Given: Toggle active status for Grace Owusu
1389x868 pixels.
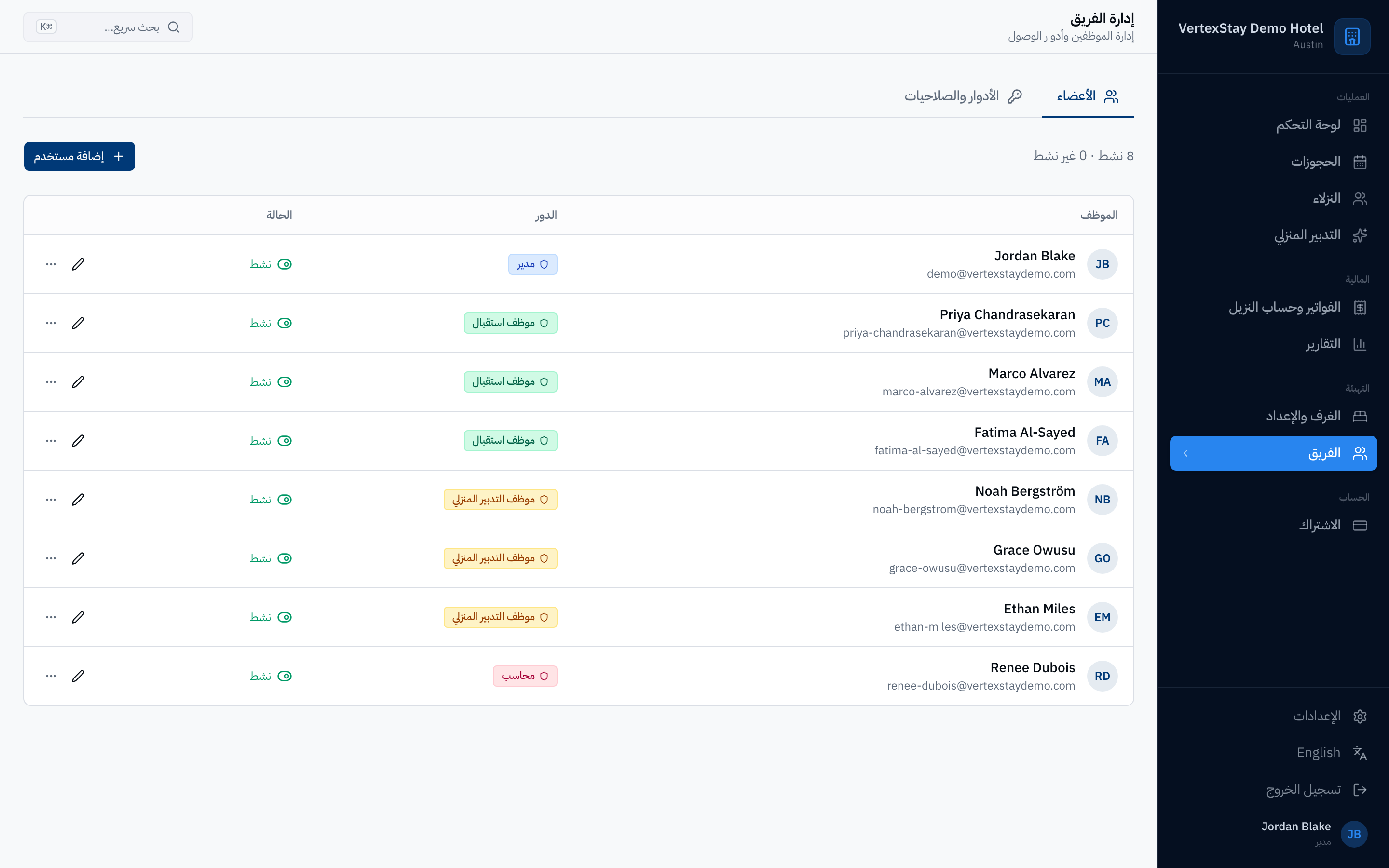Looking at the screenshot, I should [x=285, y=558].
